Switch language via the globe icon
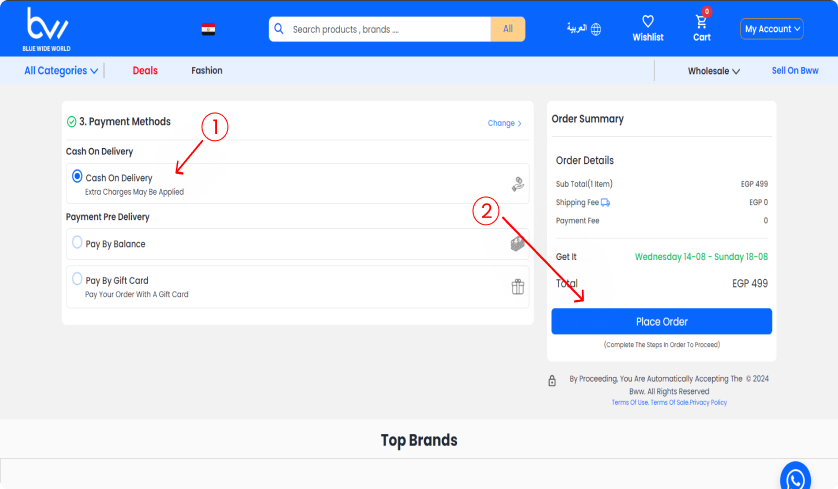This screenshot has height=489, width=838. pos(596,29)
